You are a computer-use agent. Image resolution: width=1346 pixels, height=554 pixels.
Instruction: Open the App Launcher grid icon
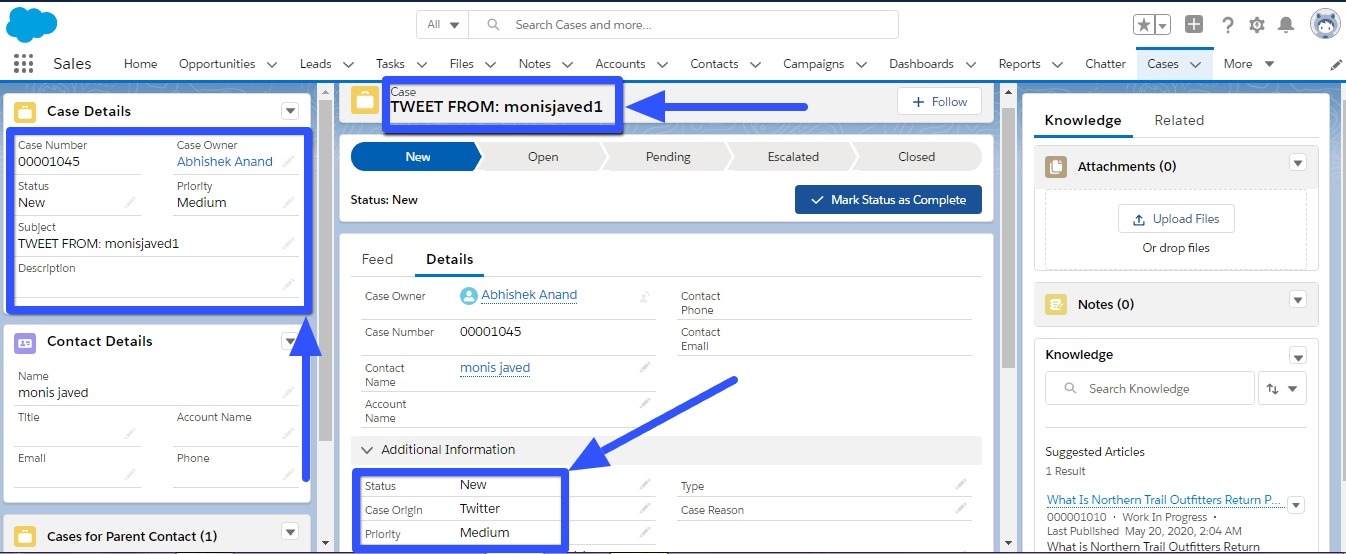[23, 64]
